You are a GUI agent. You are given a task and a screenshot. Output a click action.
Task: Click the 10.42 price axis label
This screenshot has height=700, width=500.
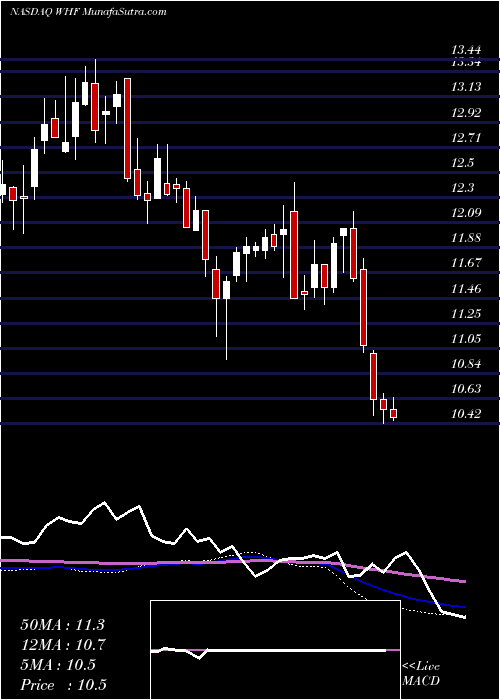coord(466,414)
